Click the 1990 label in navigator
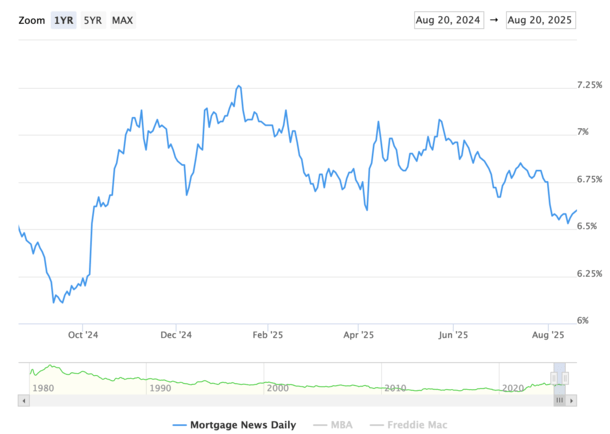 point(160,388)
